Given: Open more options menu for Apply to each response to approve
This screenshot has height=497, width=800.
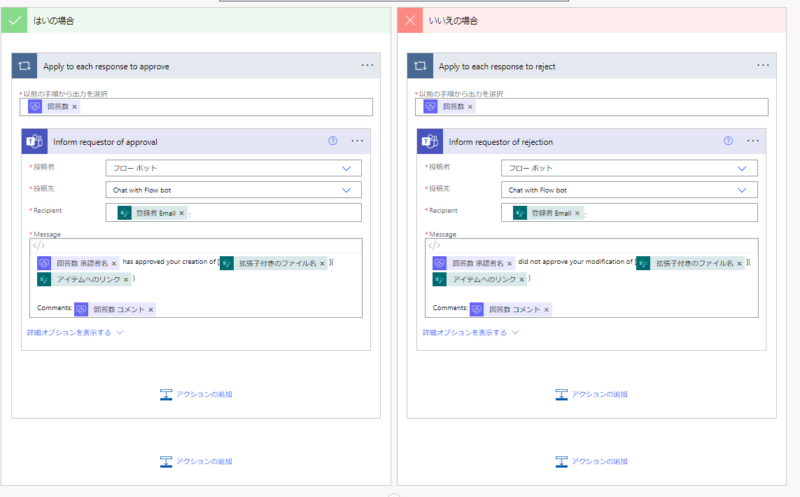Looking at the screenshot, I should point(368,66).
